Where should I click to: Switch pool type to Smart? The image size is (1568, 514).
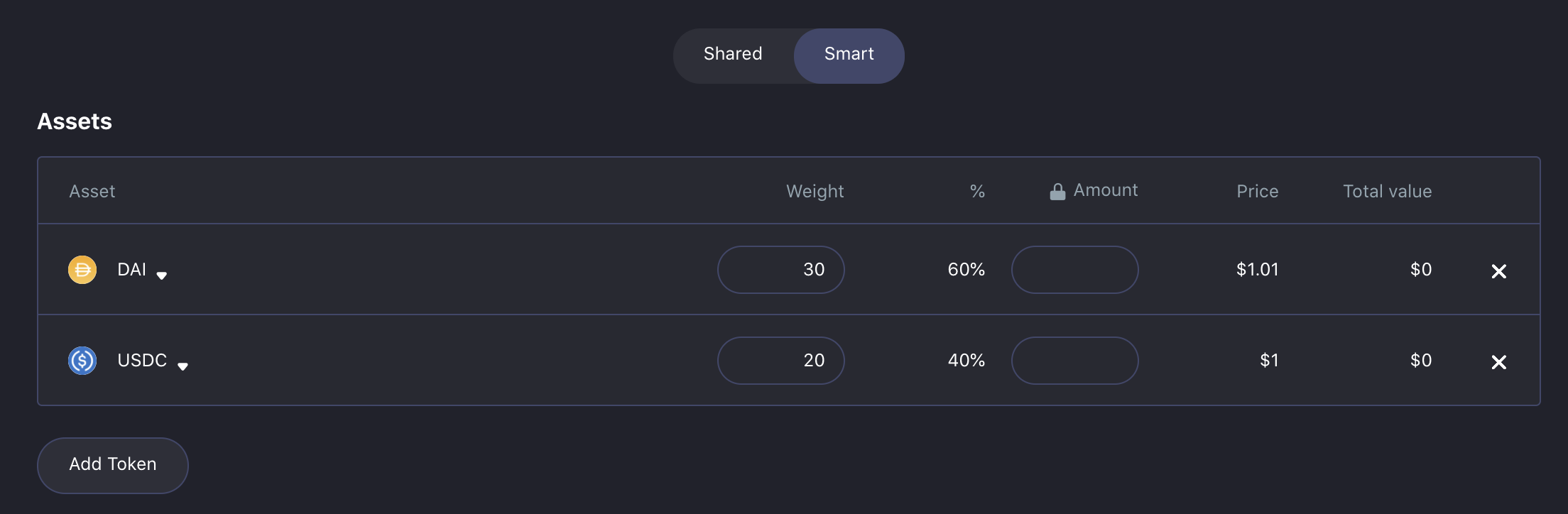click(x=849, y=55)
